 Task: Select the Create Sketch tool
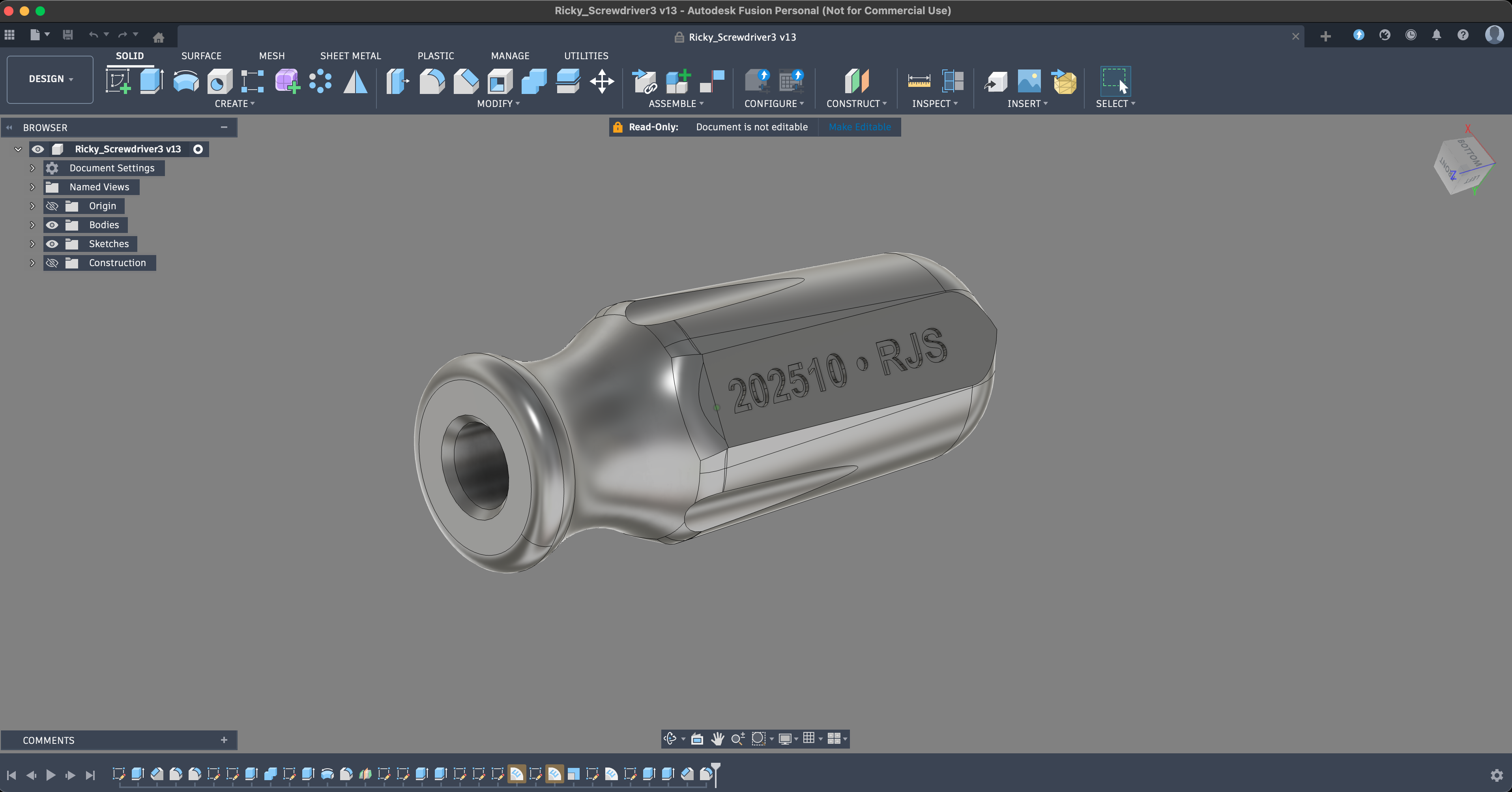(x=118, y=81)
